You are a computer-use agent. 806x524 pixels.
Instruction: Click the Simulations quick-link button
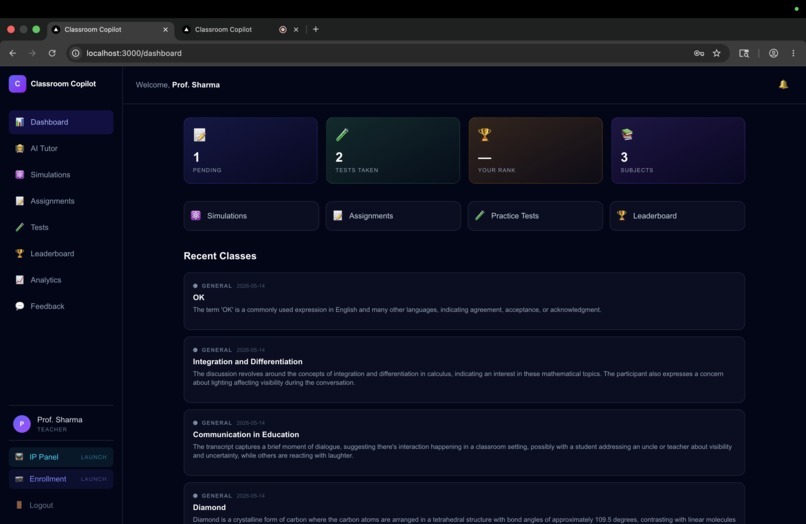(x=251, y=215)
